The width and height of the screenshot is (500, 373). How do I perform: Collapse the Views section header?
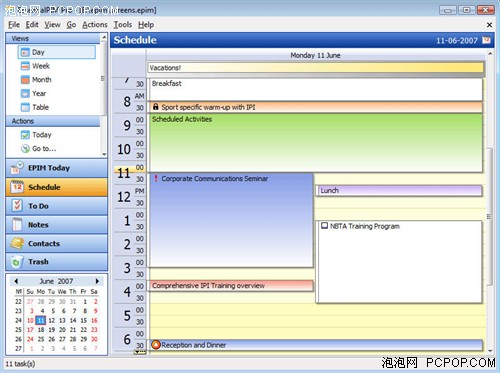[53, 38]
